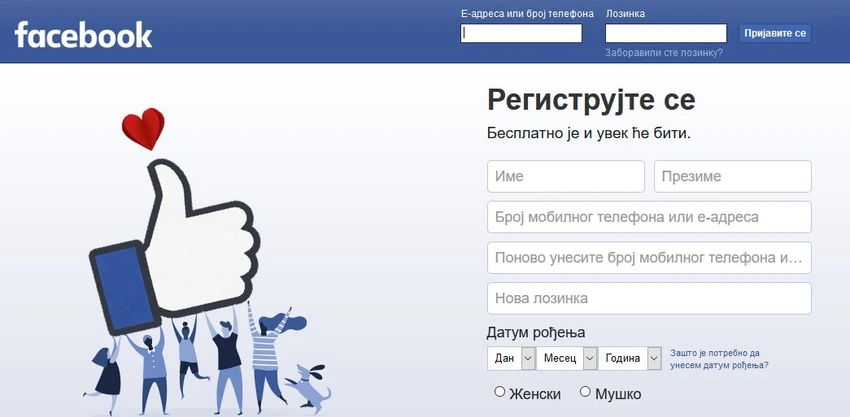Click the Име first name field
The width and height of the screenshot is (850, 417).
[566, 176]
